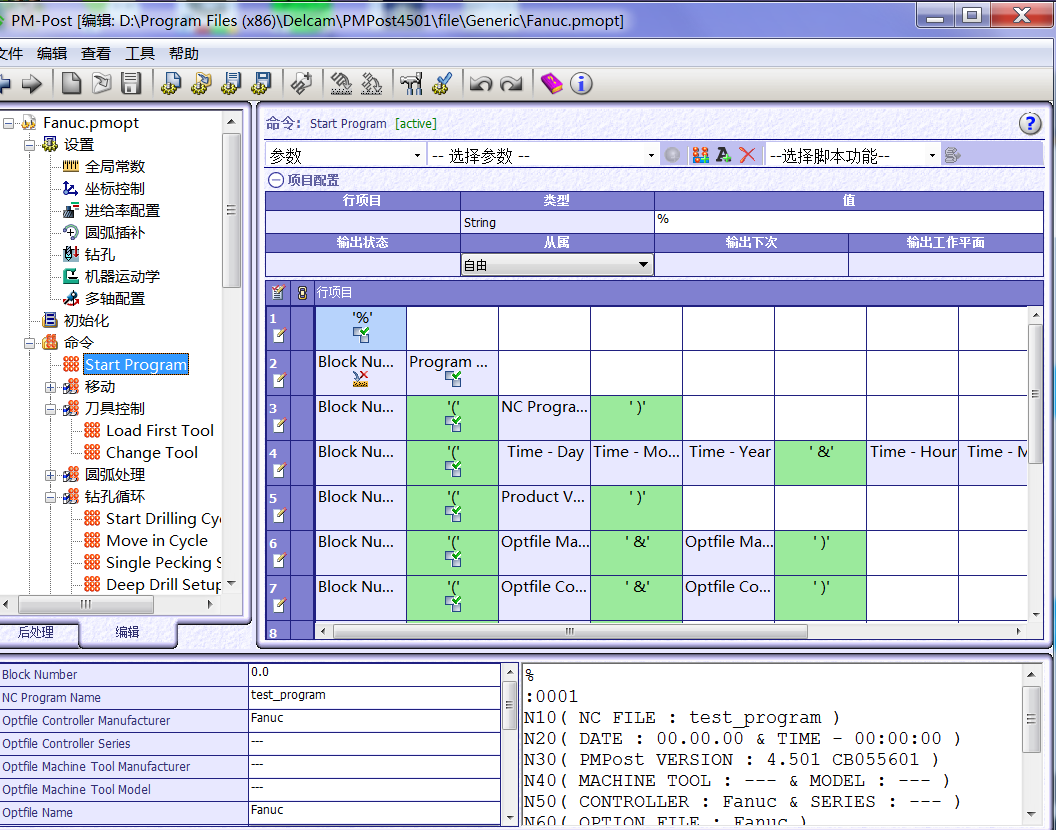
Task: Open a session with the folder icon
Action: (x=102, y=84)
